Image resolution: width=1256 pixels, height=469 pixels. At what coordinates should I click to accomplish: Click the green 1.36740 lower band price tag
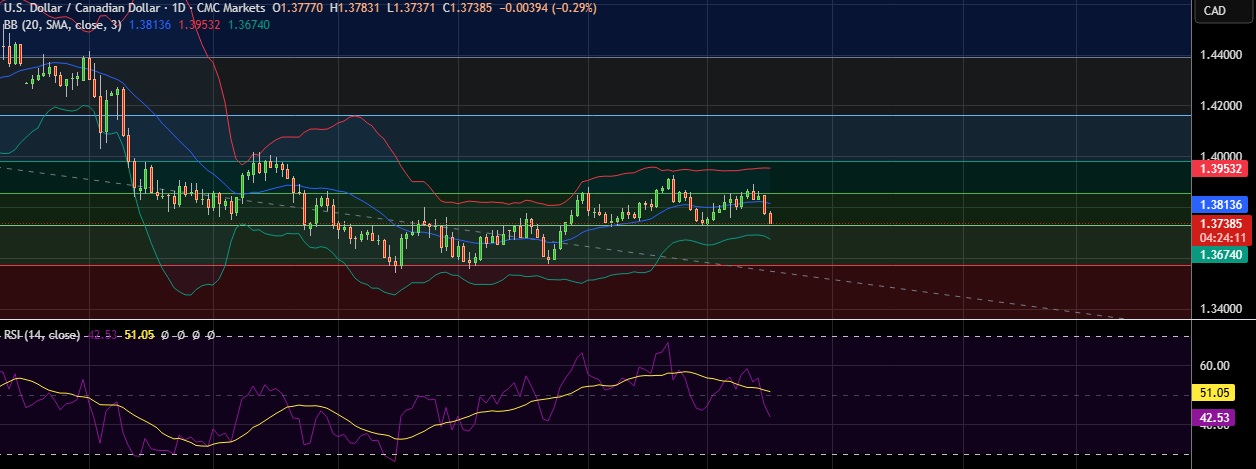[x=1221, y=256]
